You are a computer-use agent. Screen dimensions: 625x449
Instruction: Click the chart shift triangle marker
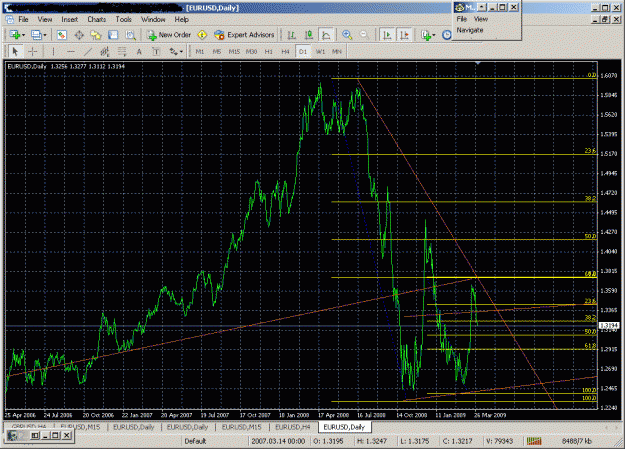coord(478,63)
